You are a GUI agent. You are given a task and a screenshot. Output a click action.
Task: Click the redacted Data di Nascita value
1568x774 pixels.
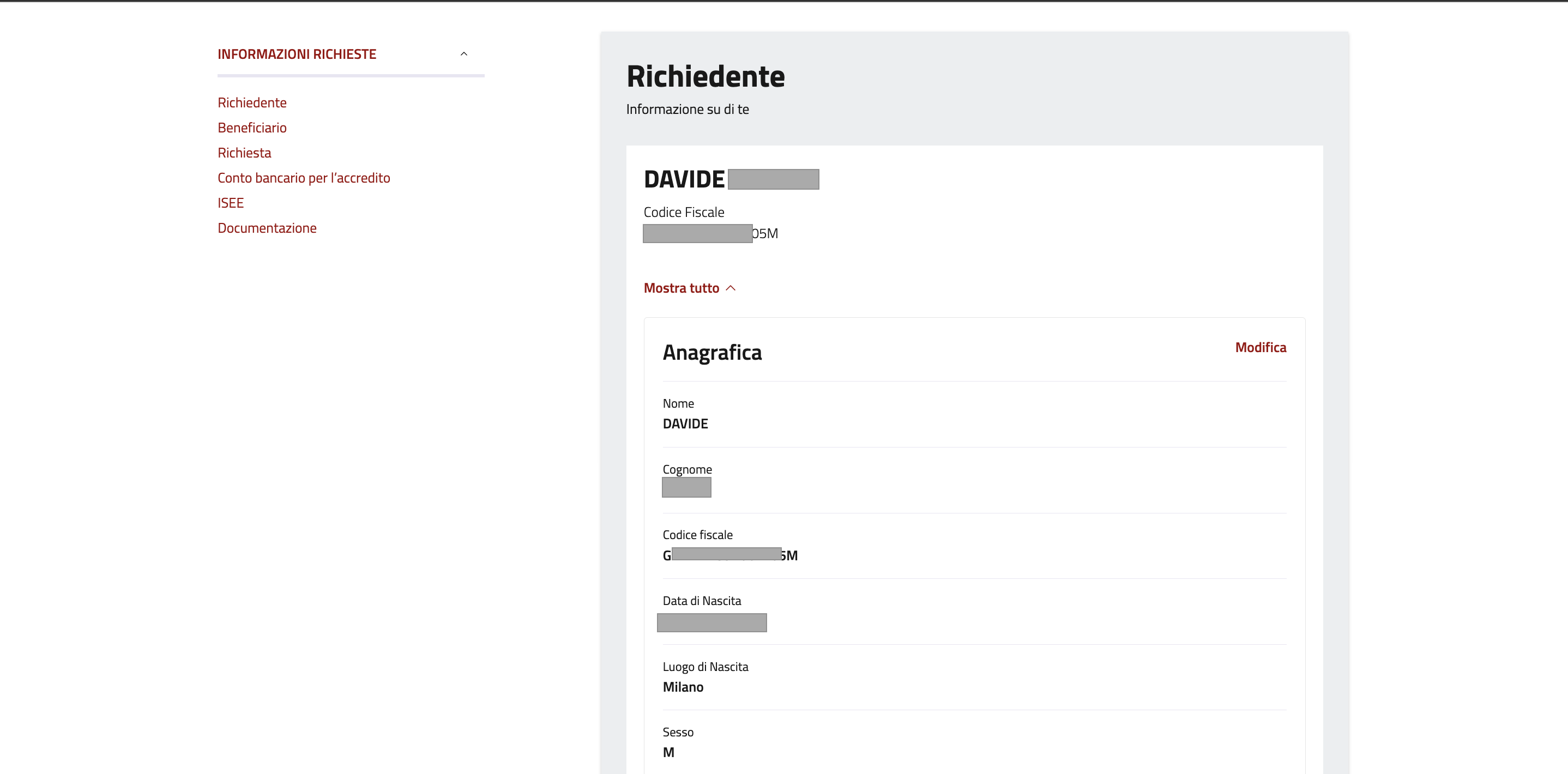711,622
